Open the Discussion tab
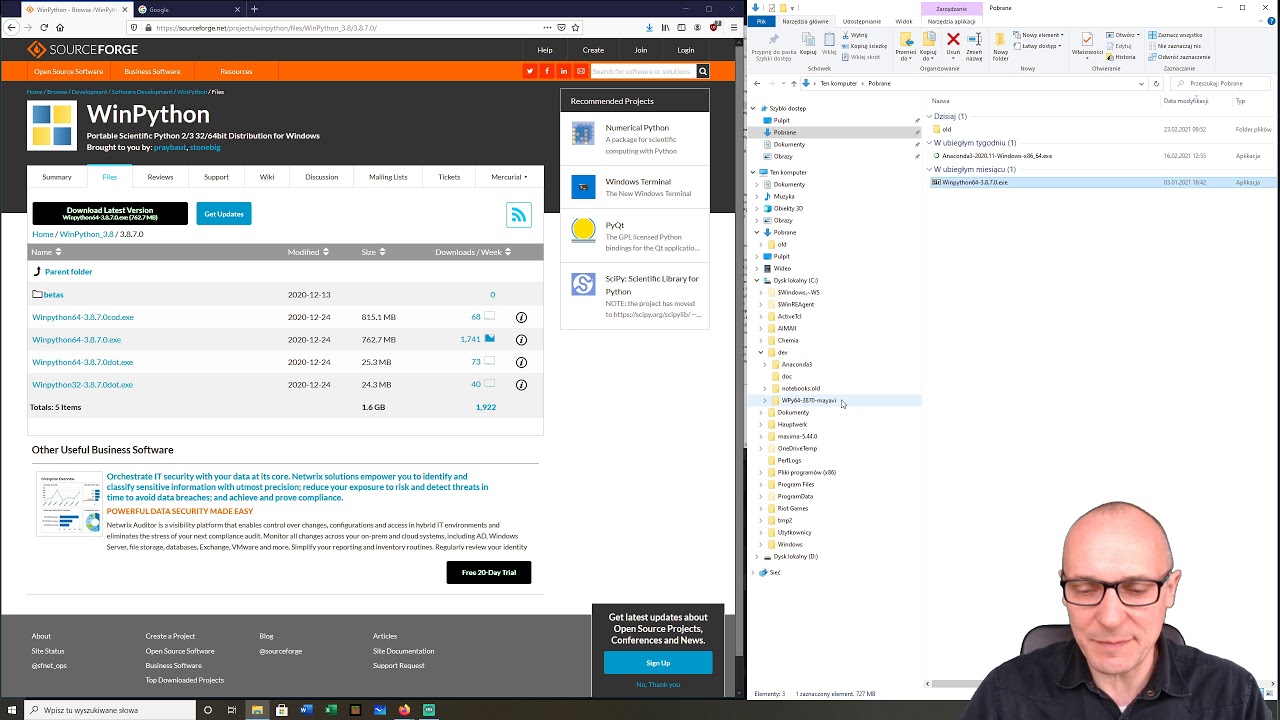This screenshot has height=720, width=1280. (321, 177)
